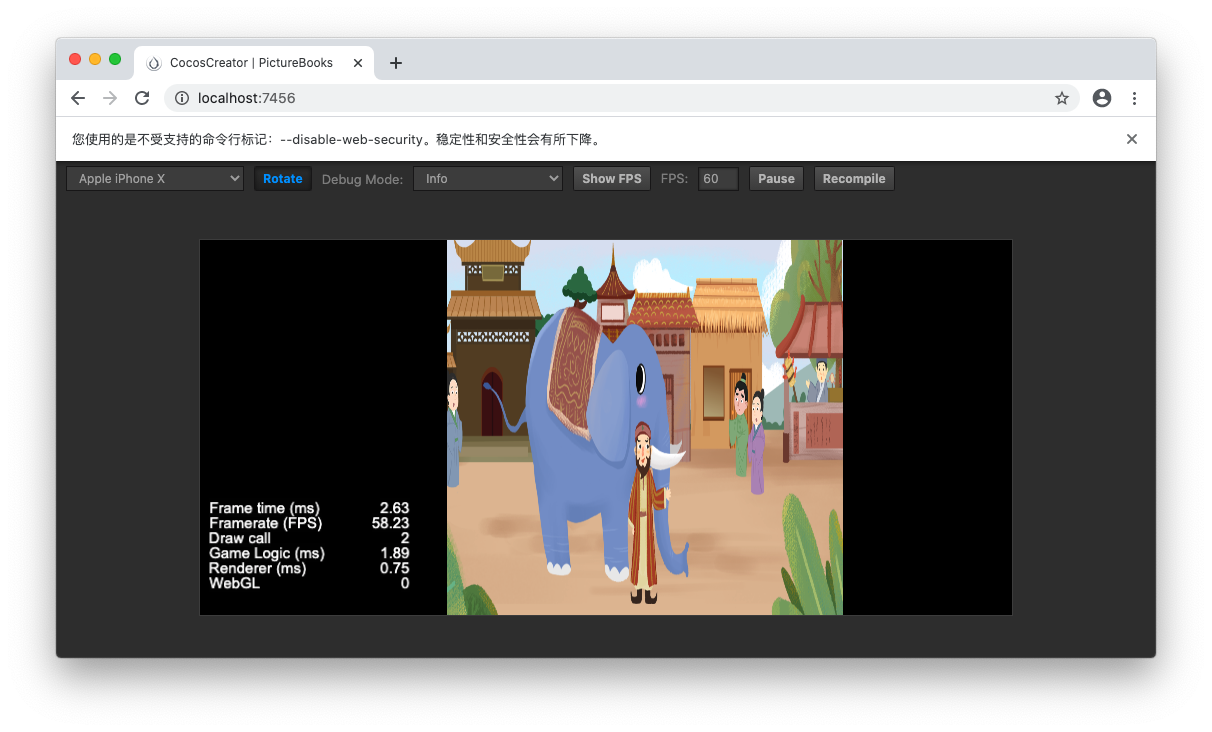The width and height of the screenshot is (1212, 732).
Task: Click the FPS: label text
Action: (675, 179)
